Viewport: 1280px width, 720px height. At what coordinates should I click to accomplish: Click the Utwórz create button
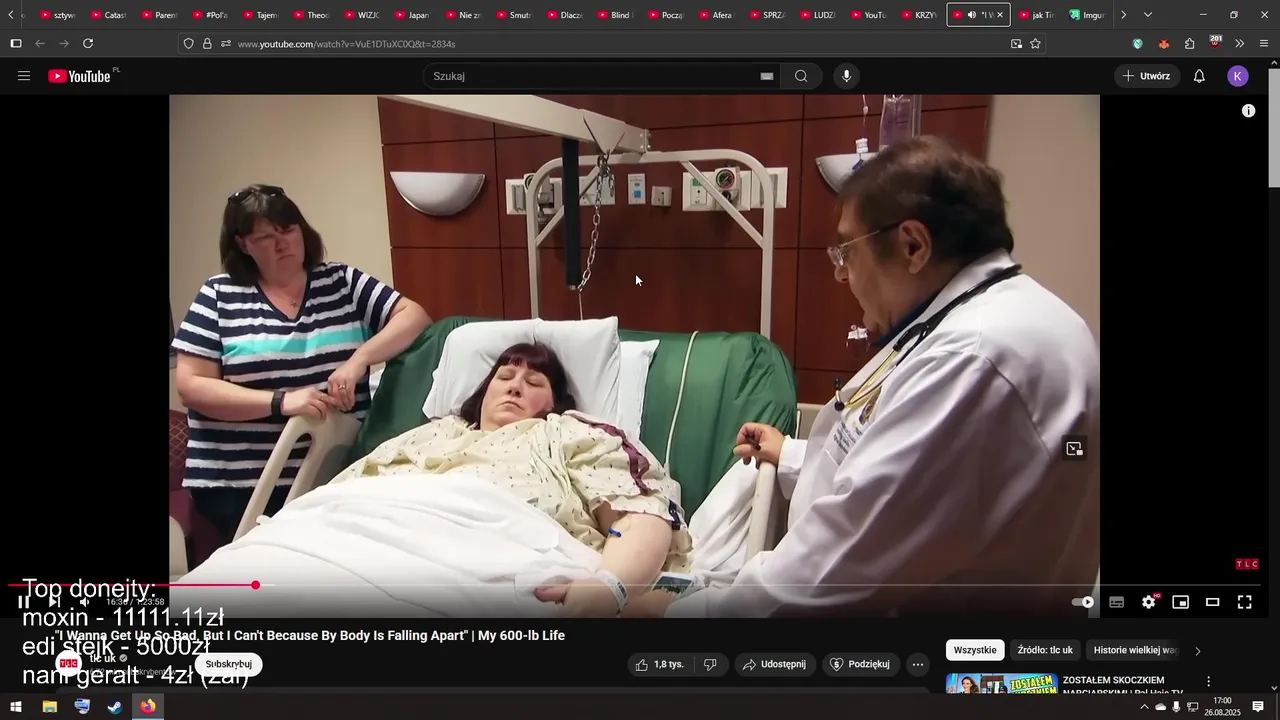coord(1147,76)
